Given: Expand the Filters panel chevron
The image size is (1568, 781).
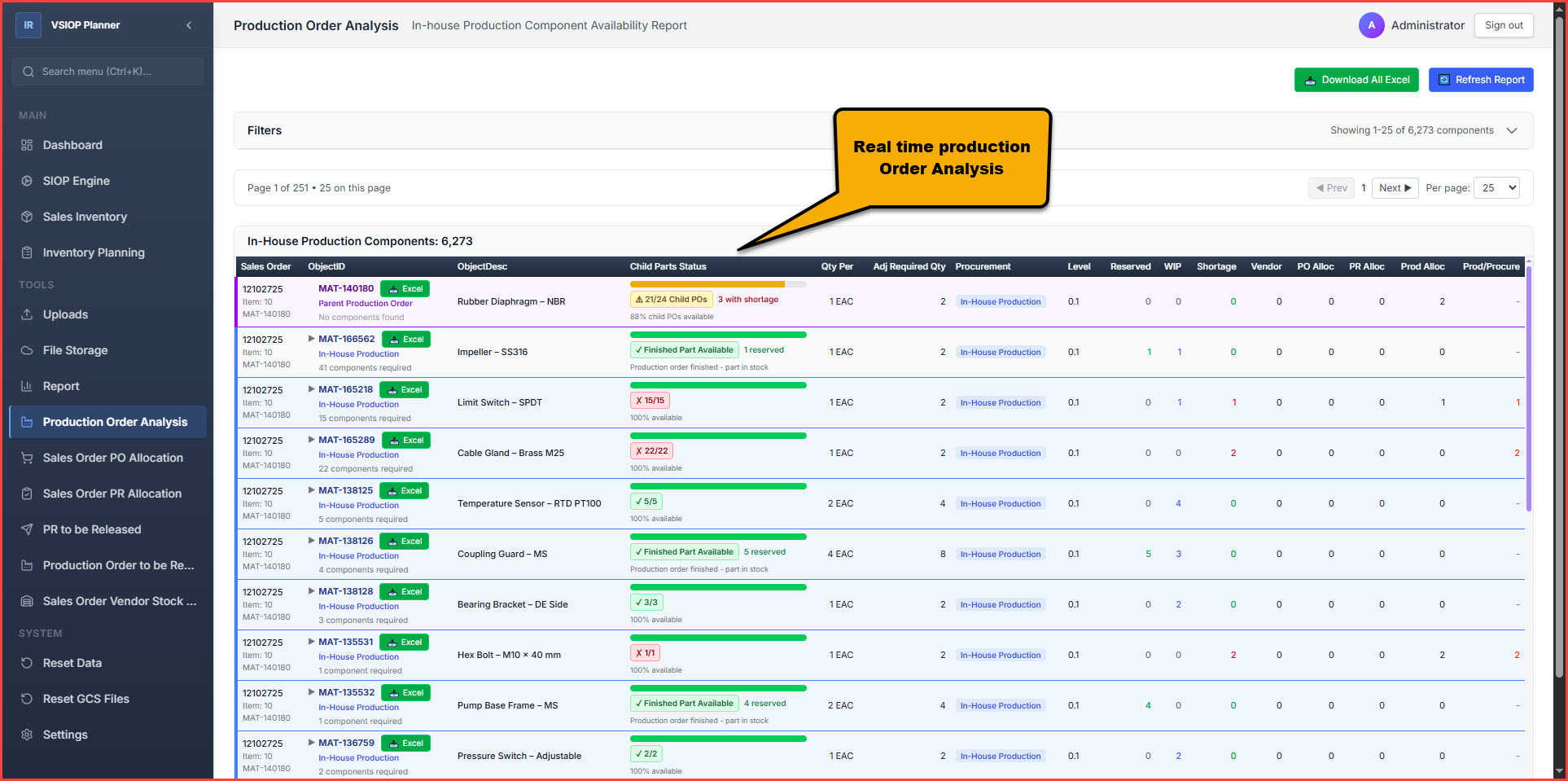Looking at the screenshot, I should pos(1512,130).
